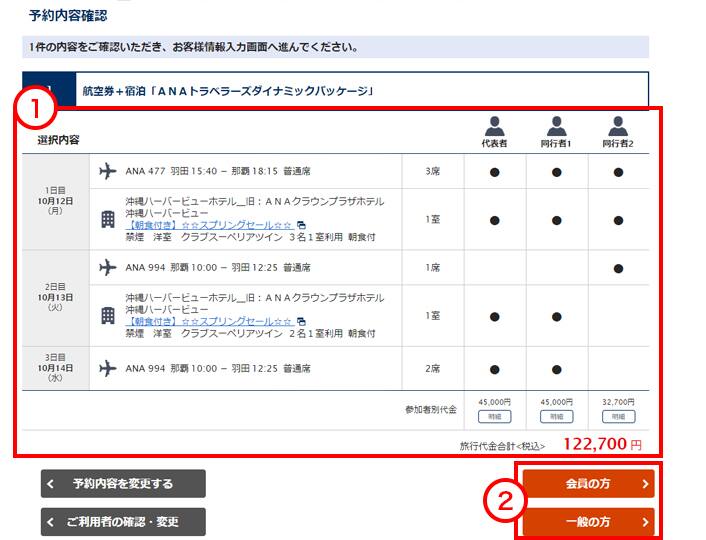
Task: Select the 同行者1 person icon
Action: click(x=557, y=127)
